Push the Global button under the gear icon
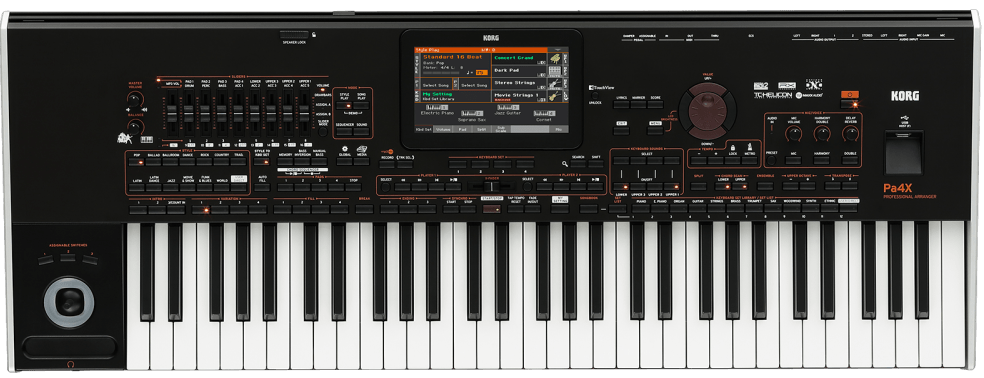The image size is (984, 378). coord(345,161)
